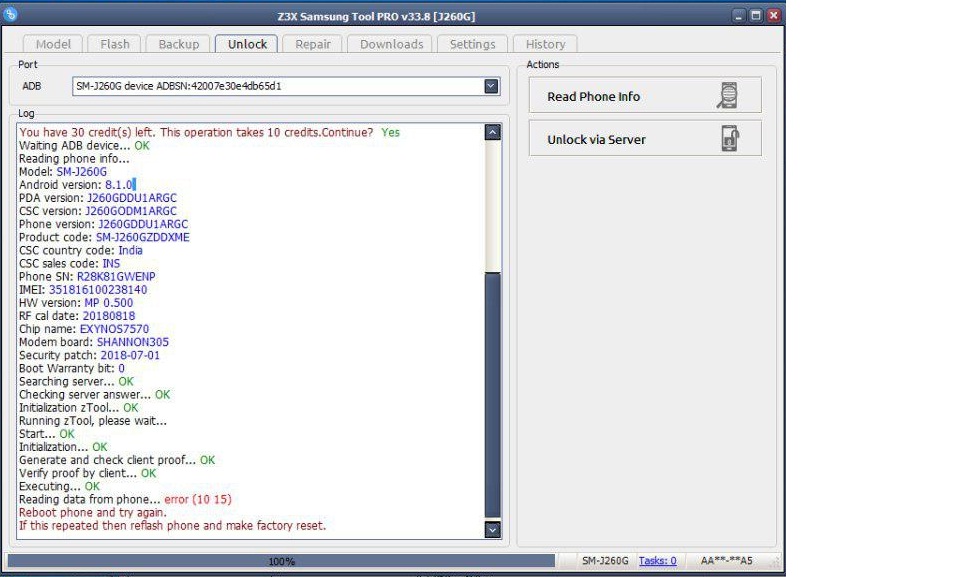Click the Z3X app icon in title bar

tap(10, 14)
